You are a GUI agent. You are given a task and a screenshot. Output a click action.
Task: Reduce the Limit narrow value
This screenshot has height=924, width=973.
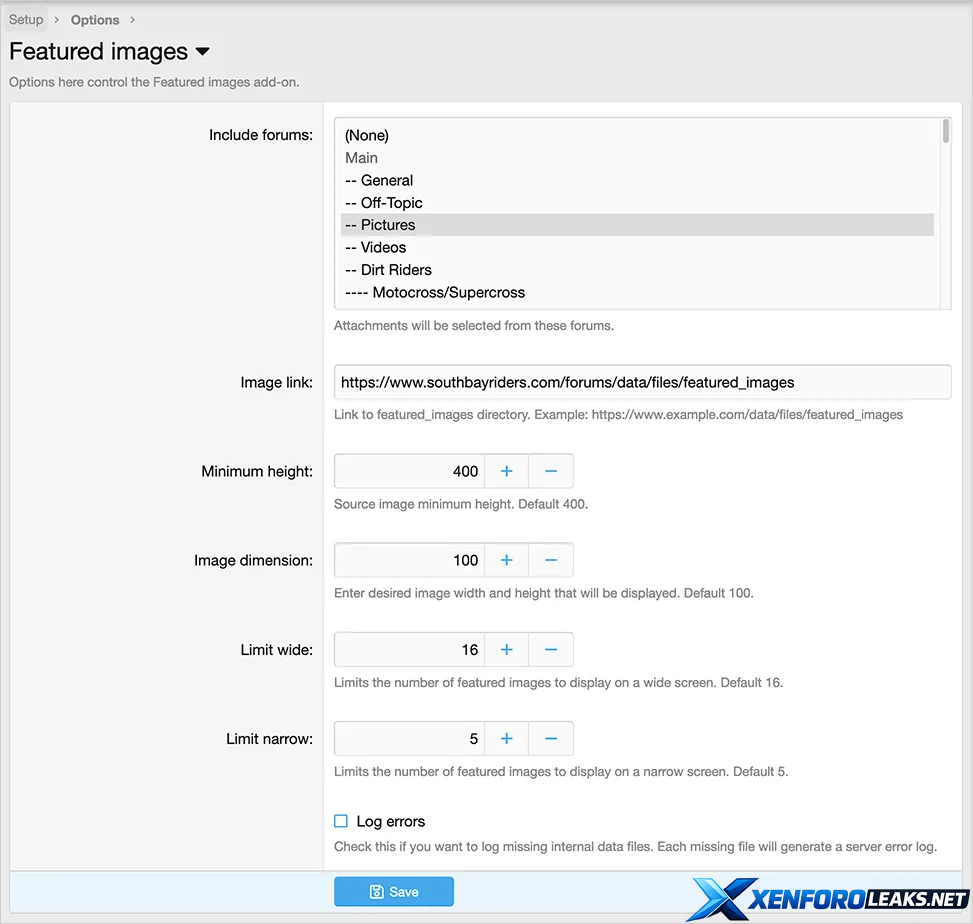point(551,739)
